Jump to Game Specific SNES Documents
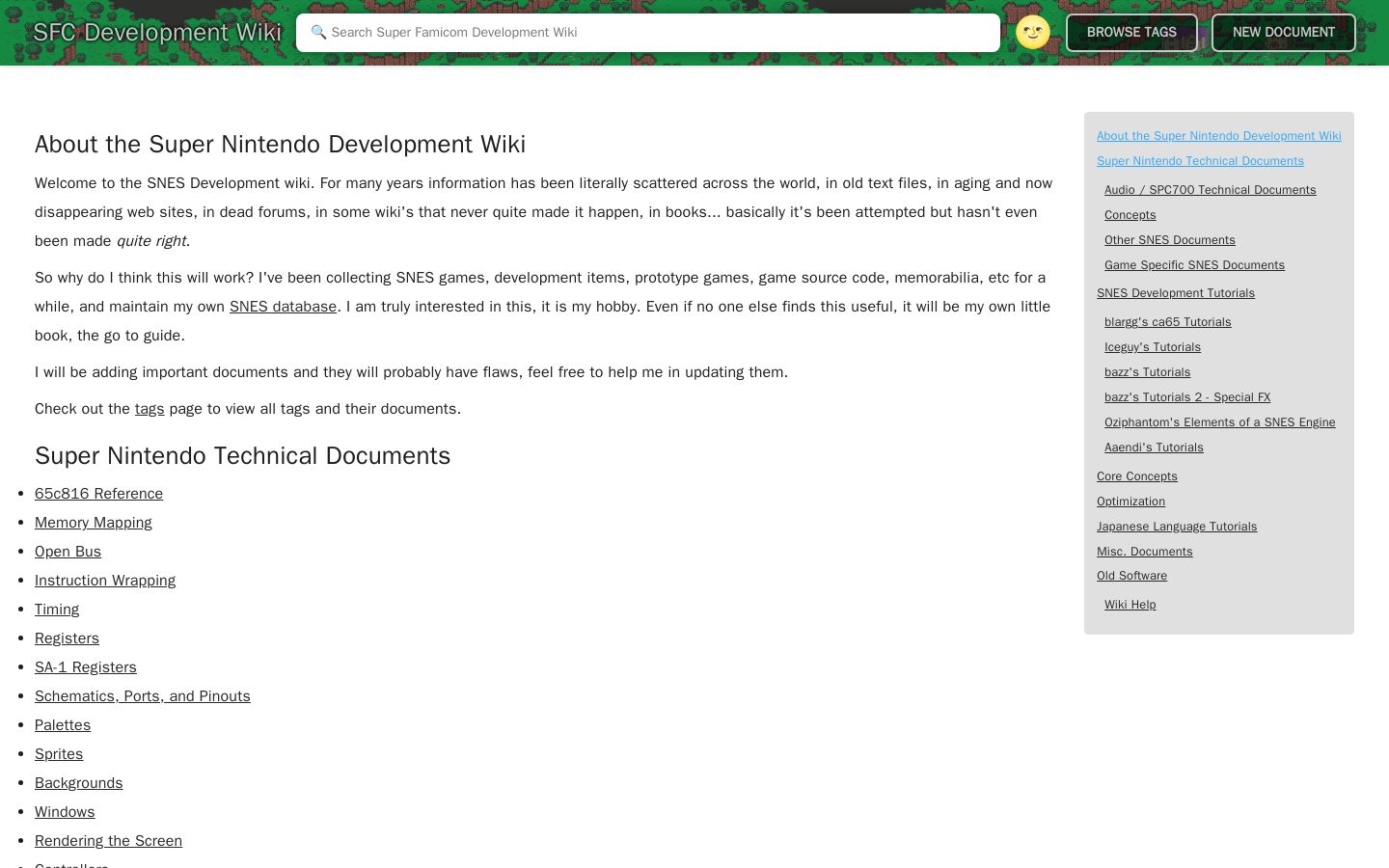 tap(1194, 265)
